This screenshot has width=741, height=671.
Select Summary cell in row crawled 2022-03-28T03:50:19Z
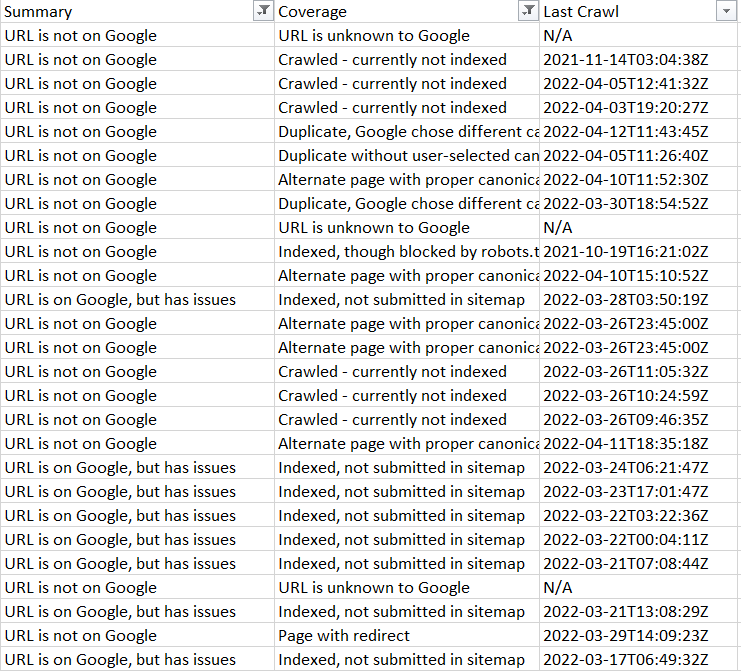pos(137,300)
